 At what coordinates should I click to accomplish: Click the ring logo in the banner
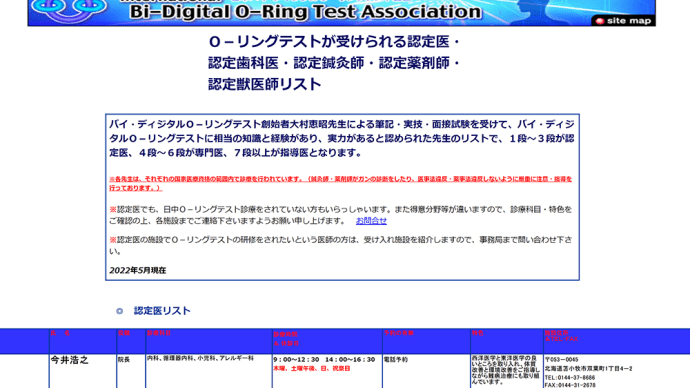(x=69, y=11)
